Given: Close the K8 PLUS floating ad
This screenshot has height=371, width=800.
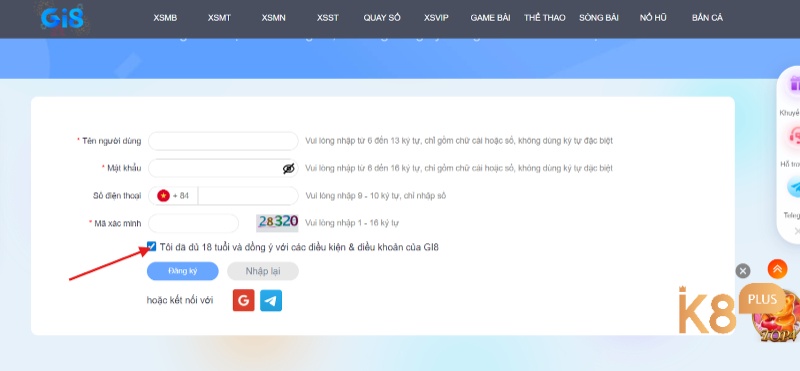Looking at the screenshot, I should tap(743, 271).
